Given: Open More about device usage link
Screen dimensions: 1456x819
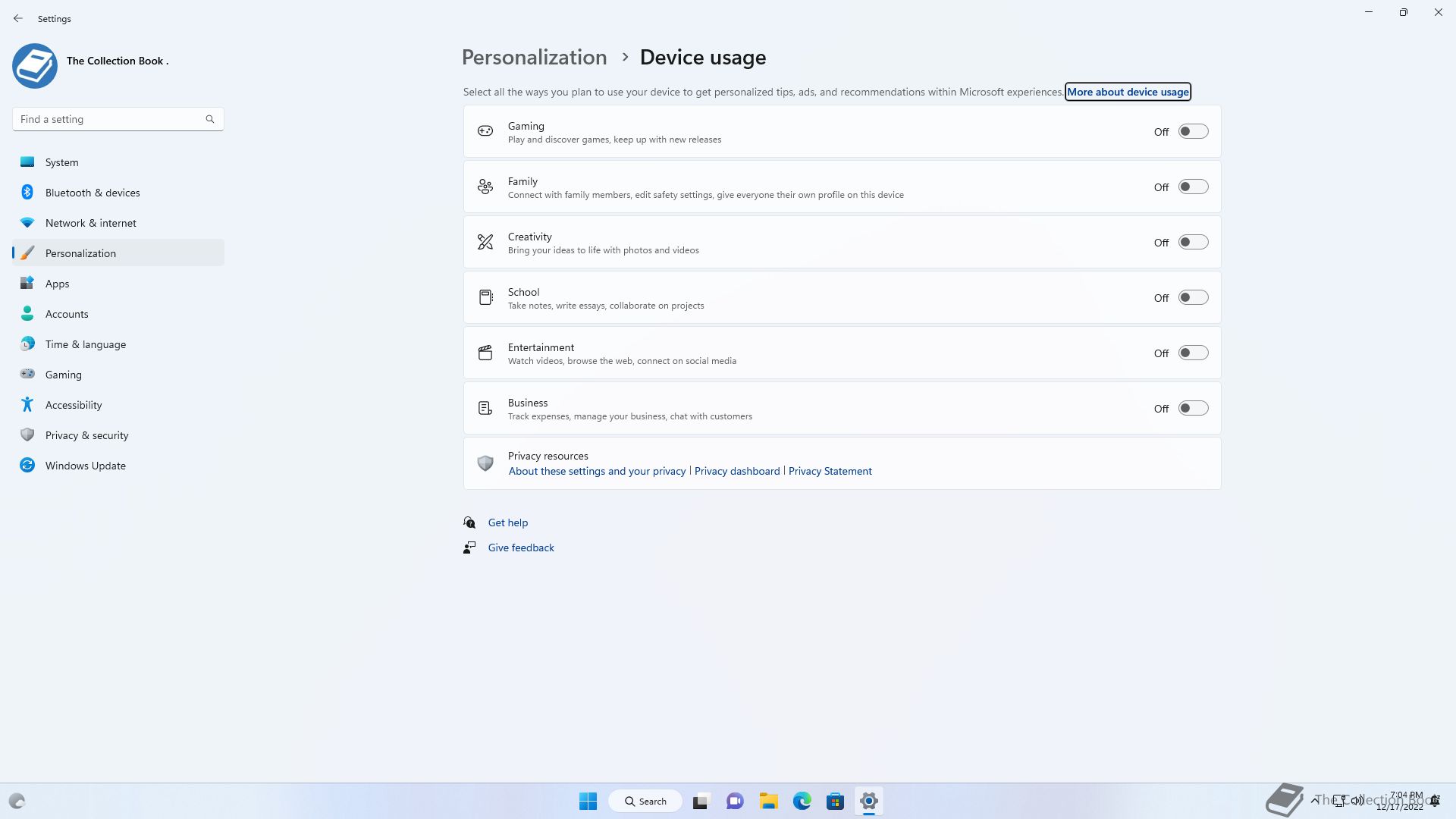Looking at the screenshot, I should point(1128,92).
